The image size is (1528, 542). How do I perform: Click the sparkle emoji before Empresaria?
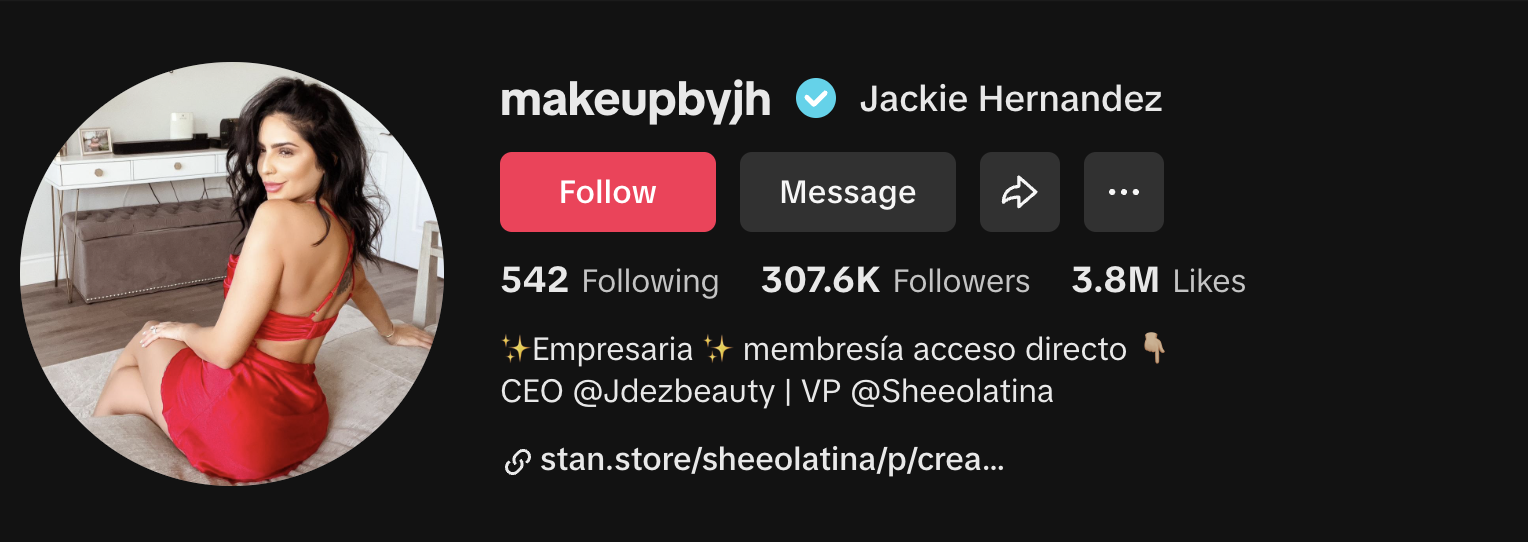pyautogui.click(x=515, y=348)
